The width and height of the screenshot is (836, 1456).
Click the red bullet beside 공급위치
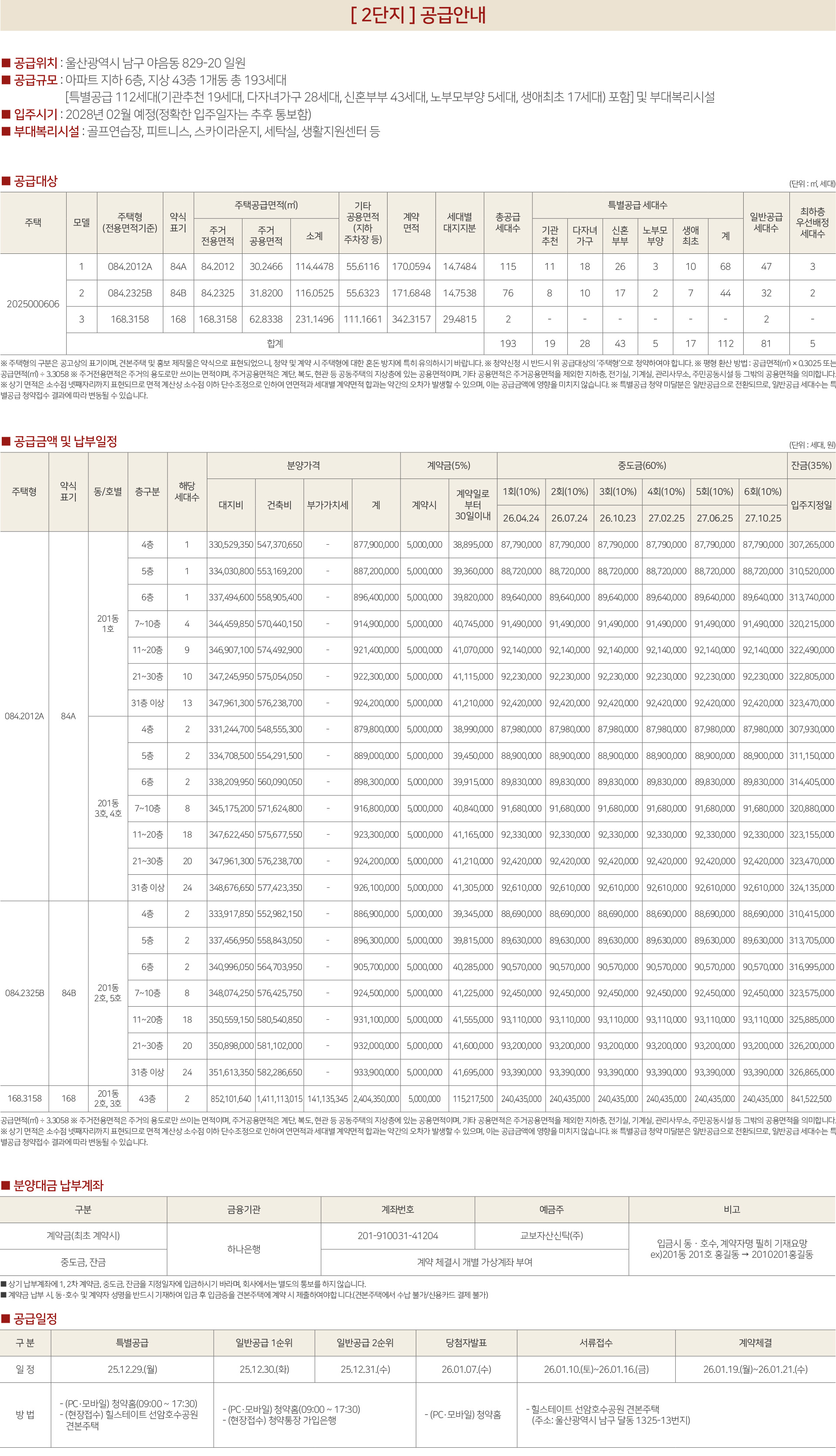6,63
